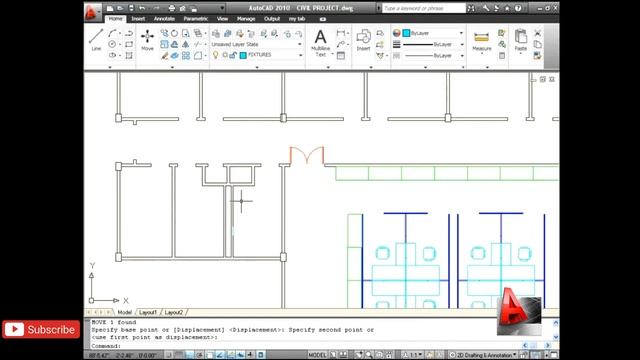Viewport: 640px width, 360px height.
Task: Select the Scale tool
Action: [164, 44]
